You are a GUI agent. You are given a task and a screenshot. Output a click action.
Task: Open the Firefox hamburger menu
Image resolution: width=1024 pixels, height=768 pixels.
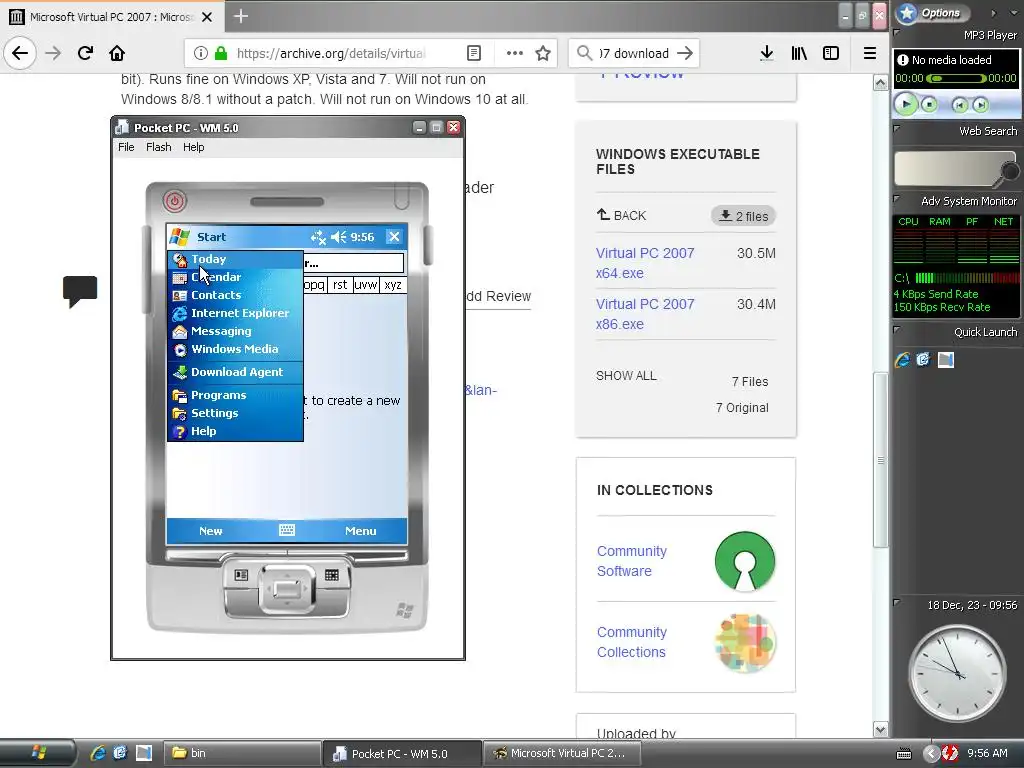click(x=870, y=53)
